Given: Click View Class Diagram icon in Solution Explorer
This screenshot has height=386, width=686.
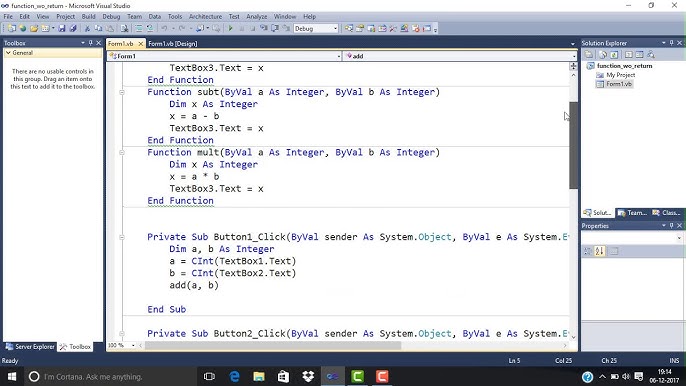Looking at the screenshot, I should coord(651,55).
